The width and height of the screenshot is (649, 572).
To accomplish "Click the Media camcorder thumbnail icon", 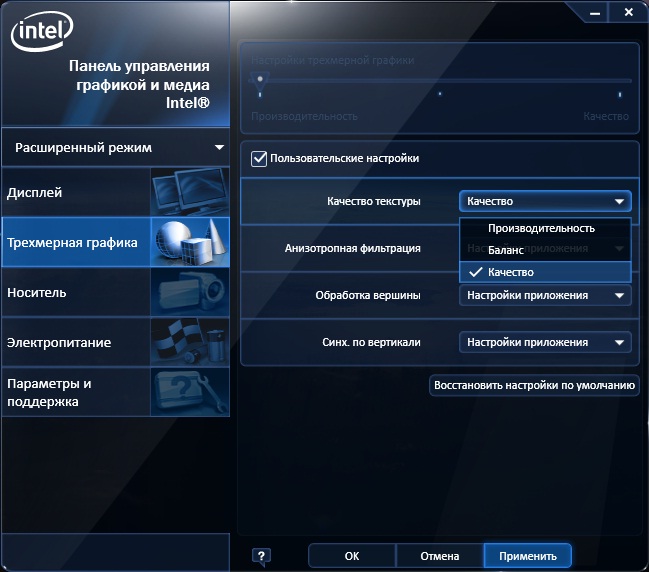I will pyautogui.click(x=190, y=292).
